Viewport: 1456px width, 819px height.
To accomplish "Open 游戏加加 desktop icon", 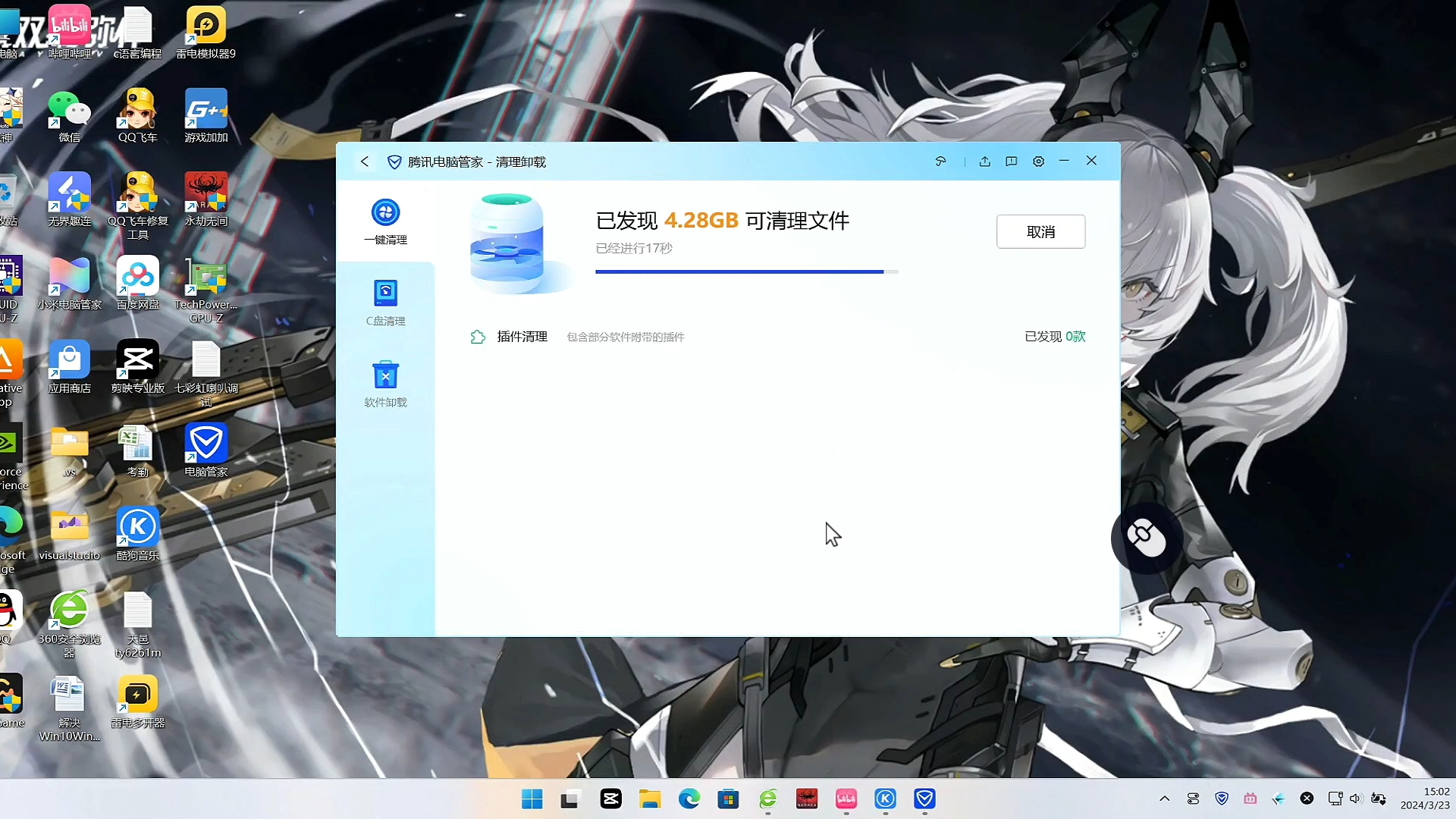I will point(206,115).
